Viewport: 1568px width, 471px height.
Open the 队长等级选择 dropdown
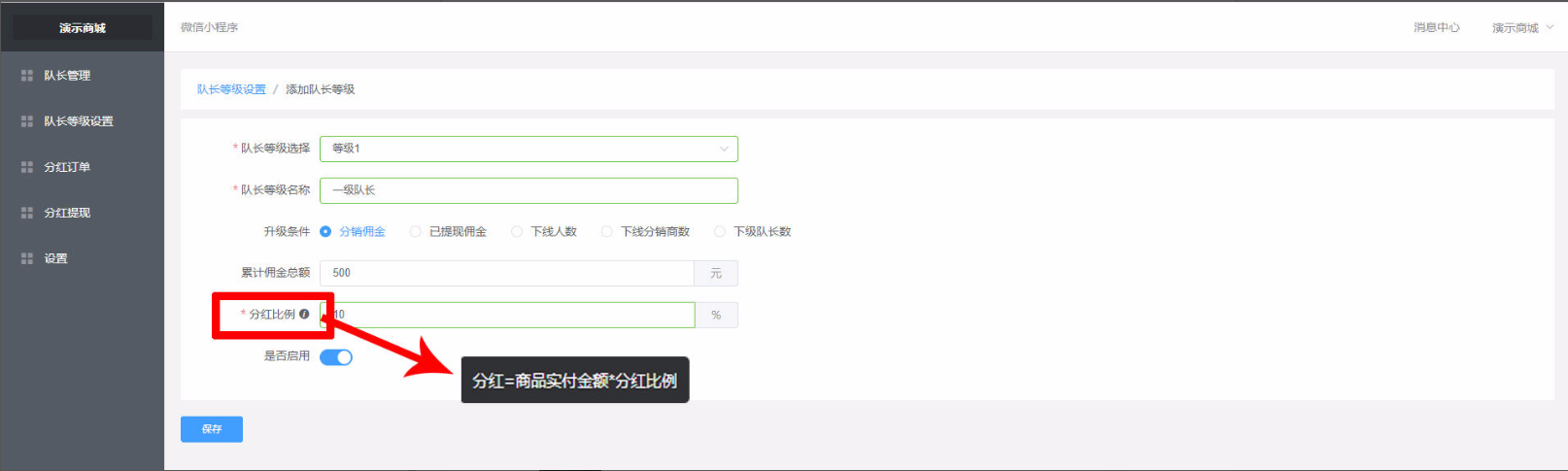(528, 149)
